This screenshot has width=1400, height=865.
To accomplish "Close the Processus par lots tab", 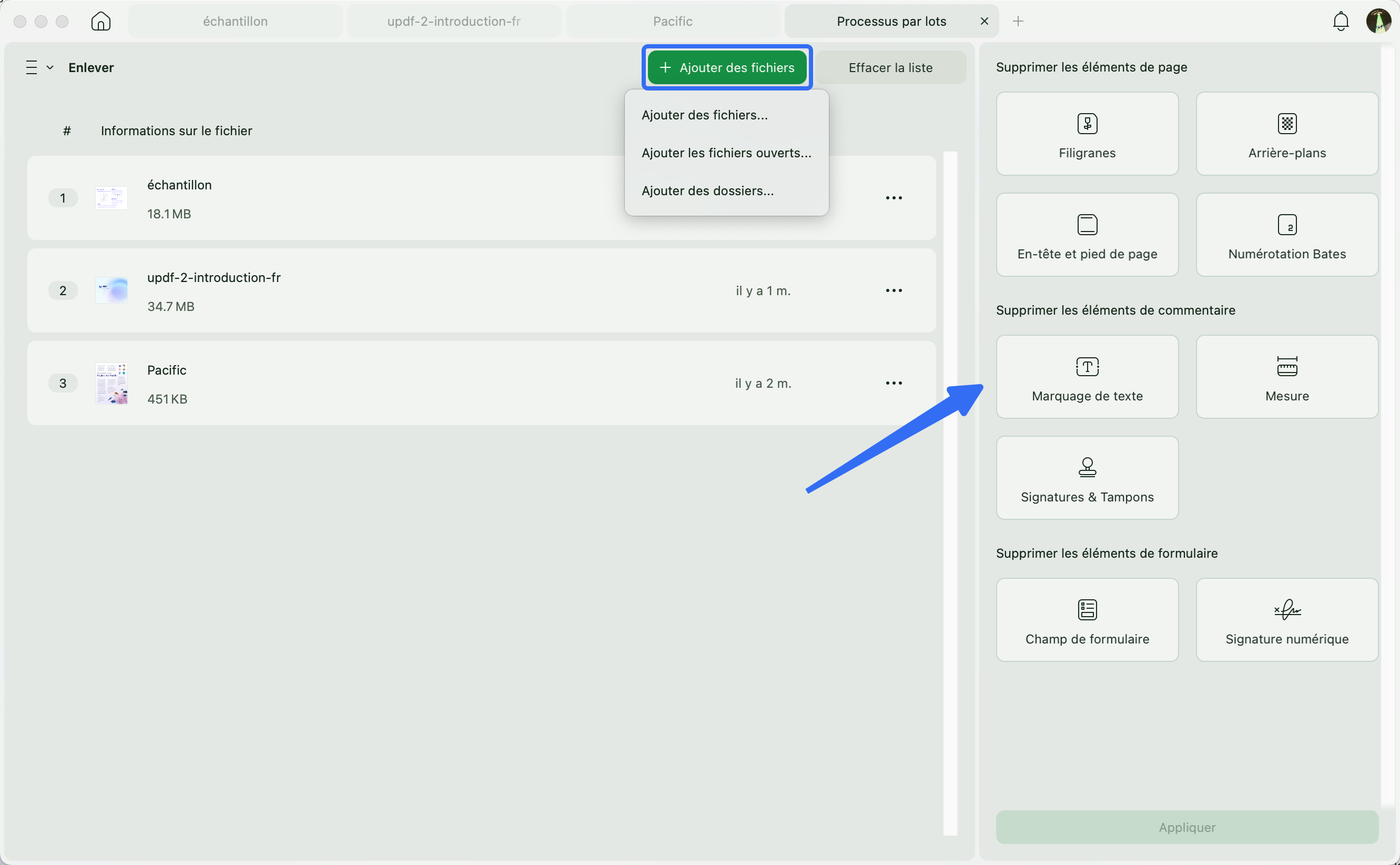I will [x=984, y=21].
